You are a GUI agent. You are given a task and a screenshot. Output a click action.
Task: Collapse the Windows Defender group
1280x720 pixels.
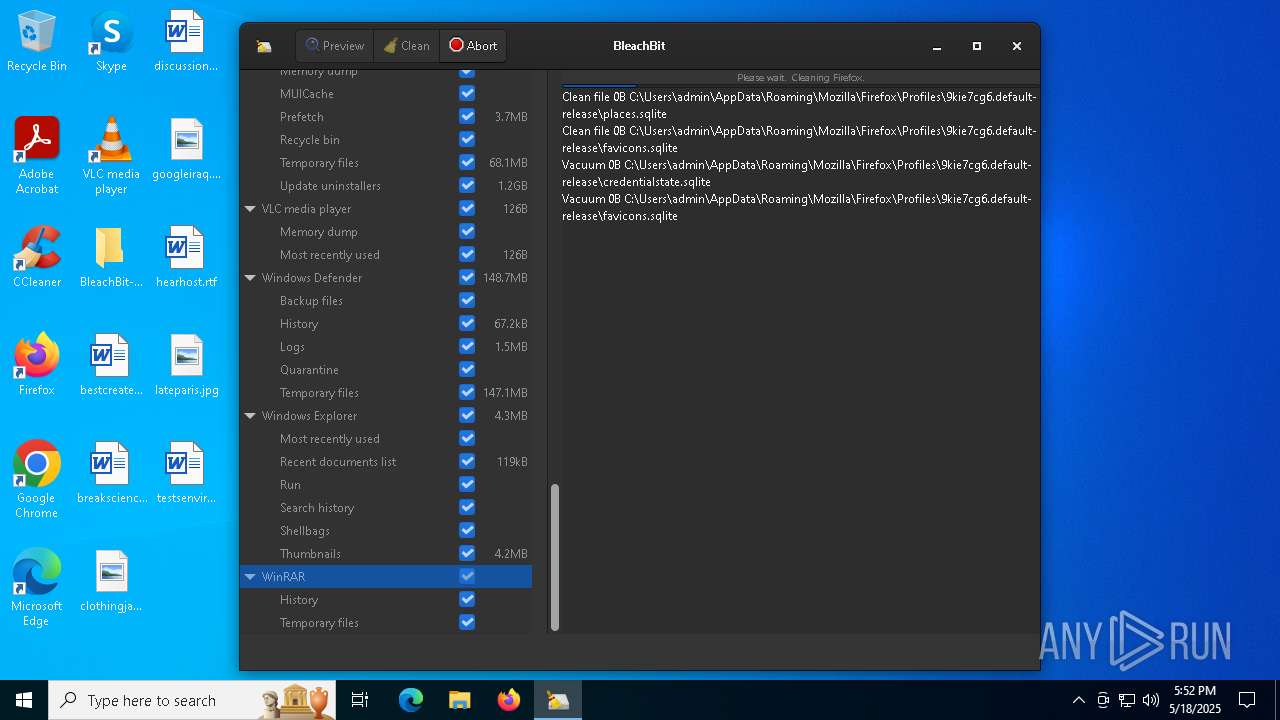click(250, 278)
